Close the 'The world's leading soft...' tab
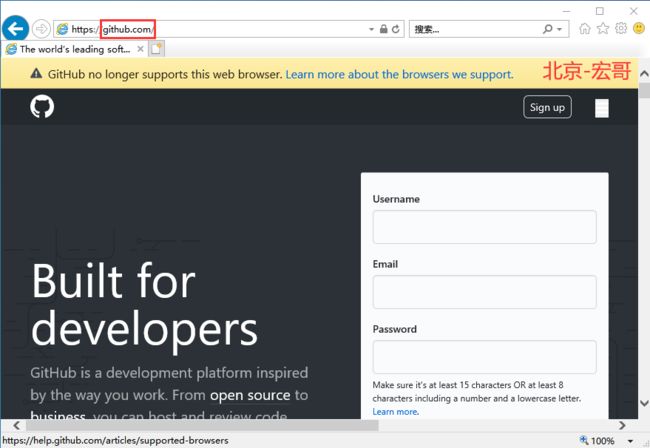 pos(140,49)
